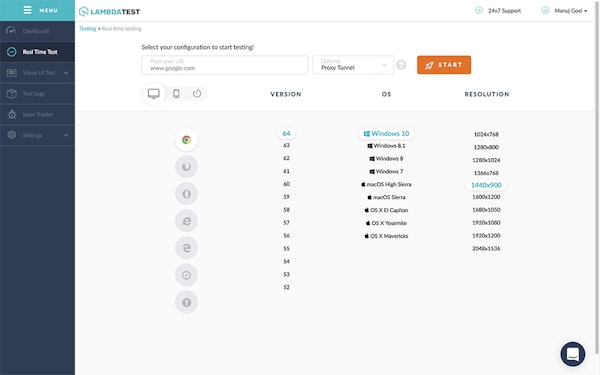Switch to desktop device mode
The image size is (600, 375).
pyautogui.click(x=154, y=93)
